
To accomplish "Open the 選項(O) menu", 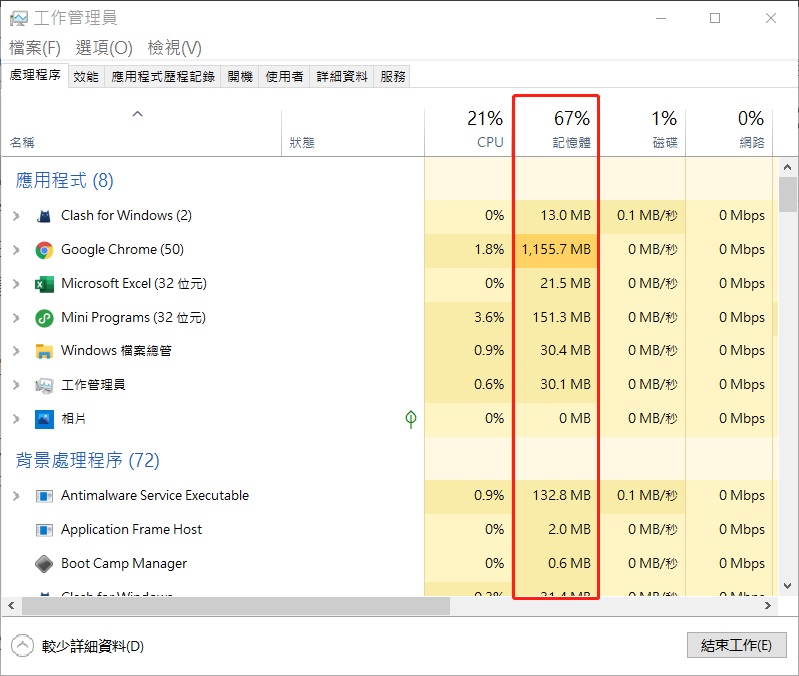I will tap(104, 48).
